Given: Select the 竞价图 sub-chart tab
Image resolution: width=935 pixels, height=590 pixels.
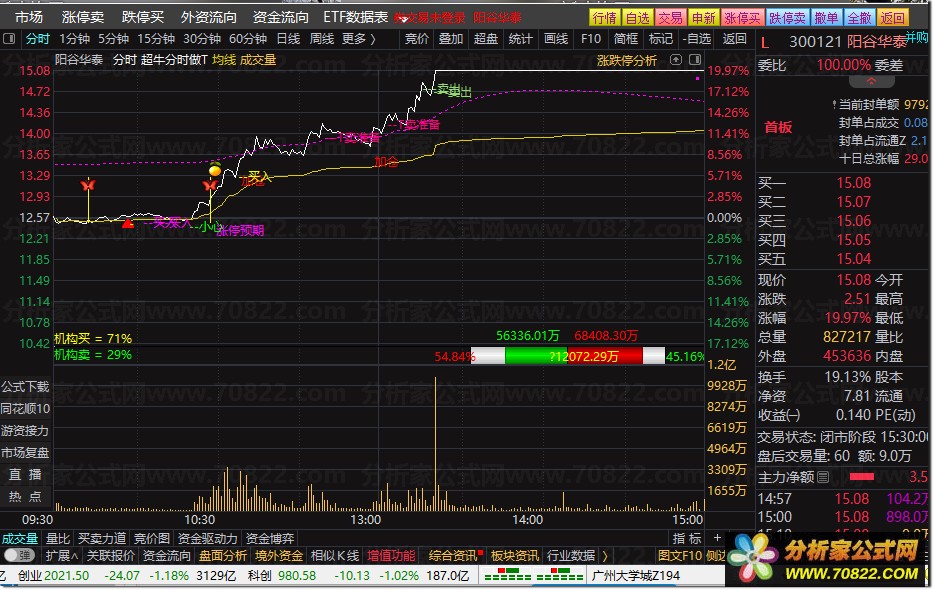Looking at the screenshot, I should tap(151, 539).
